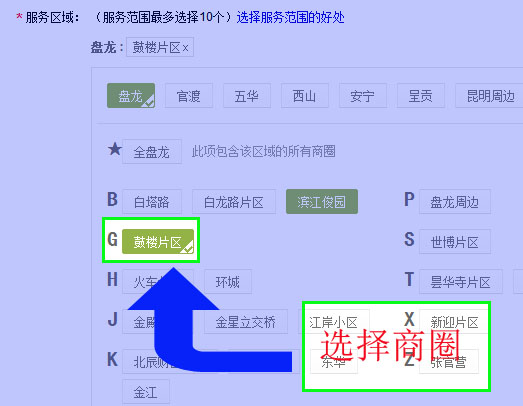Viewport: 523px width, 406px height.
Task: Click the star icon beside 全盘龙
Action: point(114,149)
